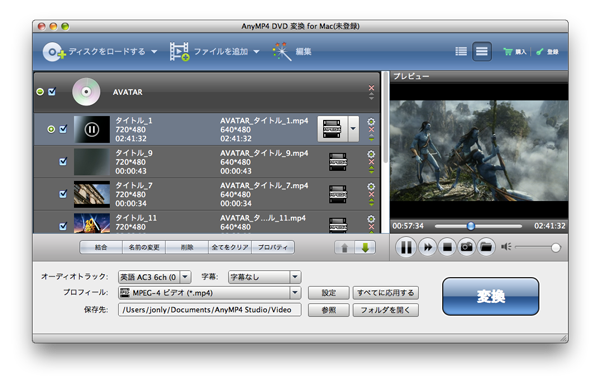The image size is (600, 387).
Task: Click Open Folder (フォルダを開く) button
Action: point(385,310)
